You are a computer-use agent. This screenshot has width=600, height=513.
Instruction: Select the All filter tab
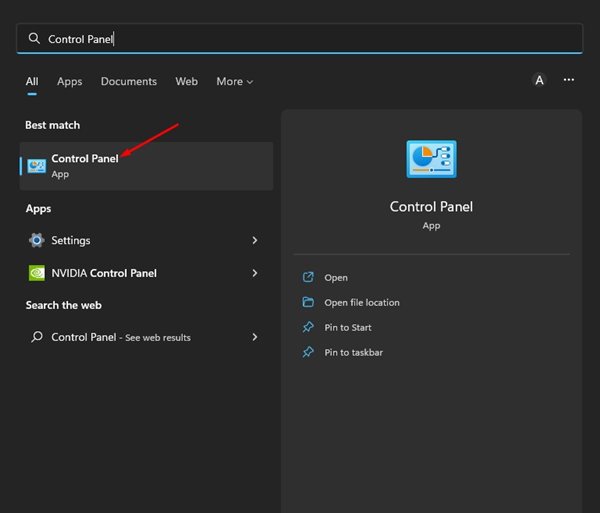click(x=32, y=81)
